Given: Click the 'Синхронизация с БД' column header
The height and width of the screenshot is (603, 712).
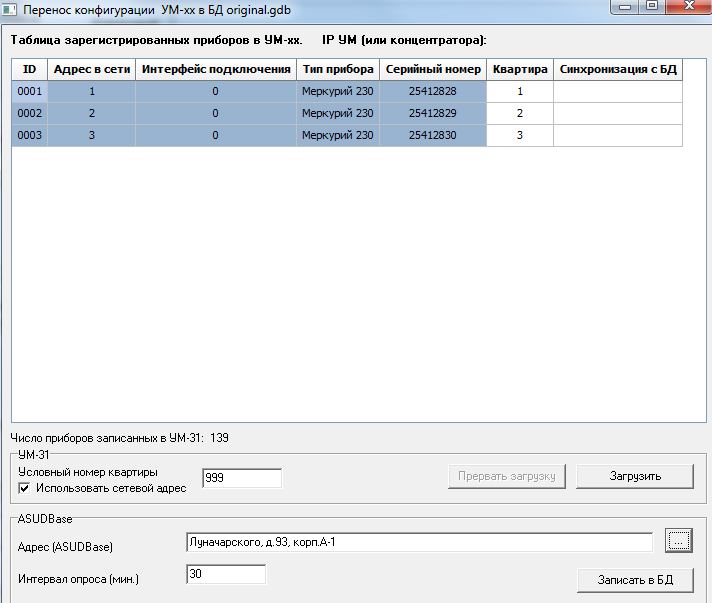Looking at the screenshot, I should point(617,69).
